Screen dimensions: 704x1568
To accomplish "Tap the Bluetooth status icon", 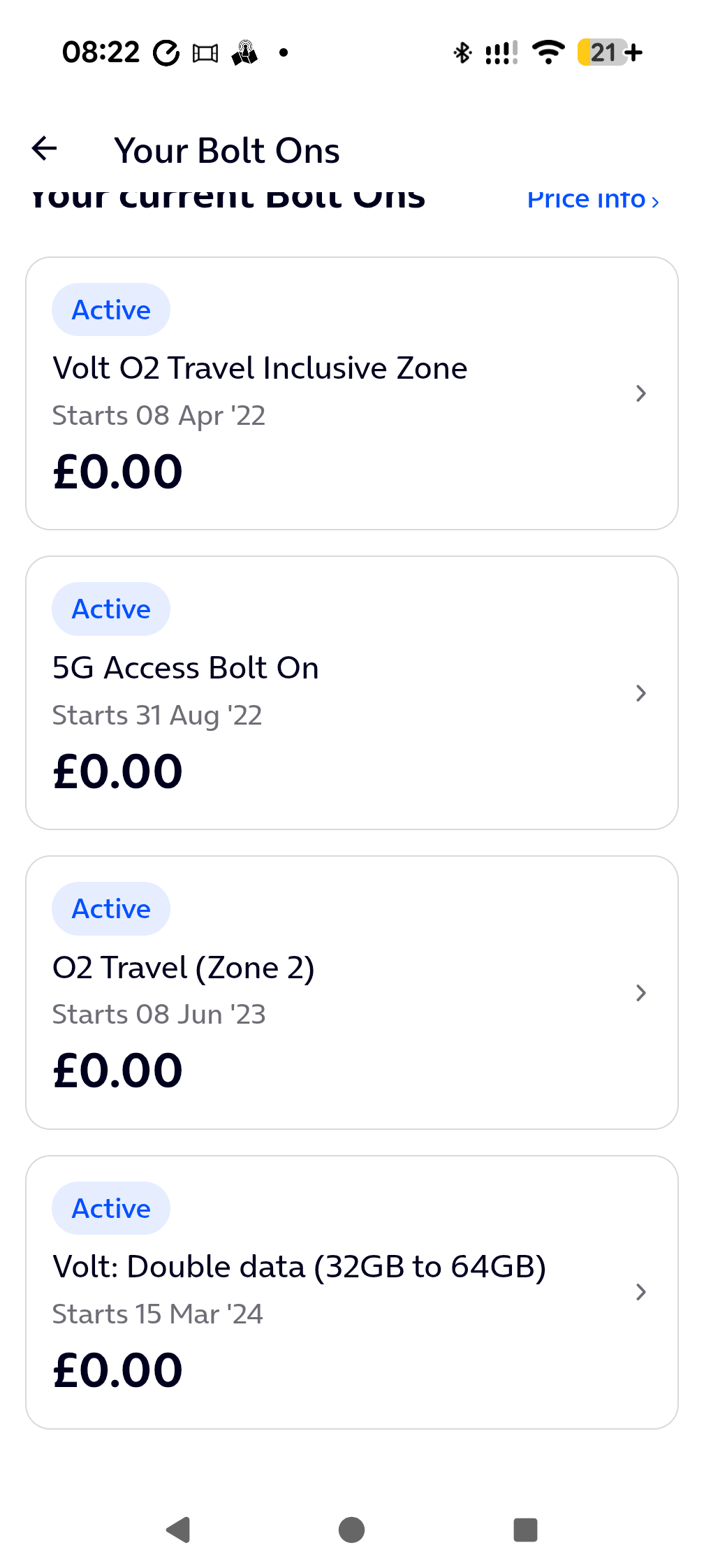I will pyautogui.click(x=462, y=52).
